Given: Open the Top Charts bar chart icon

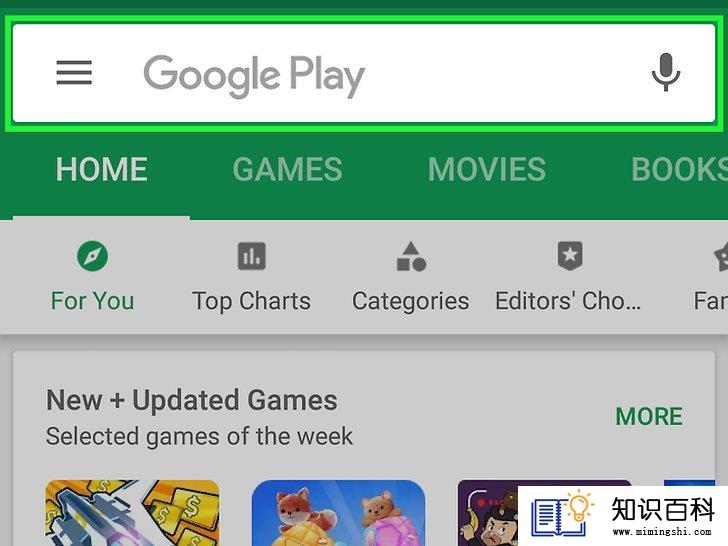Looking at the screenshot, I should tap(252, 256).
